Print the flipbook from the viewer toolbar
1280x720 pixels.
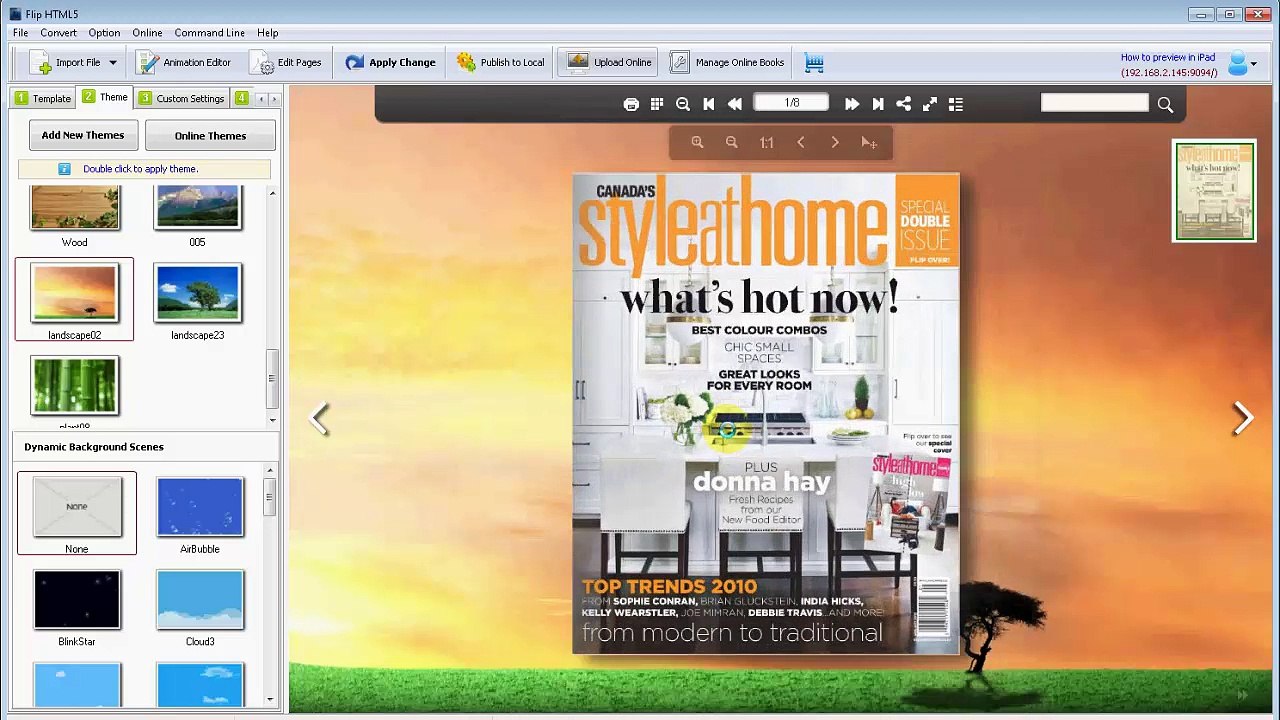pyautogui.click(x=631, y=104)
